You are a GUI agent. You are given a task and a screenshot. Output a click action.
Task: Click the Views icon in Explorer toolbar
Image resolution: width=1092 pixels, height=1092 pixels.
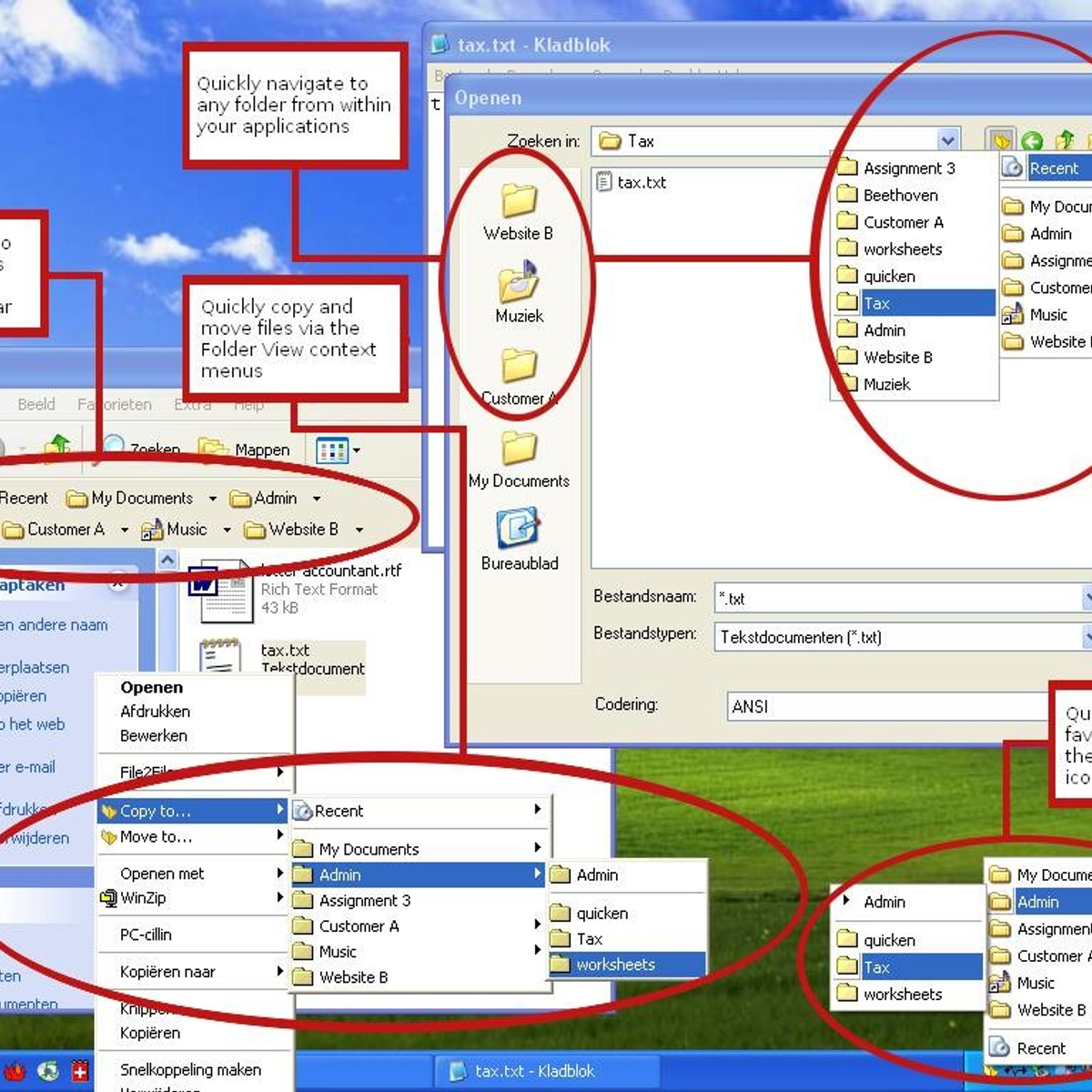pyautogui.click(x=331, y=450)
